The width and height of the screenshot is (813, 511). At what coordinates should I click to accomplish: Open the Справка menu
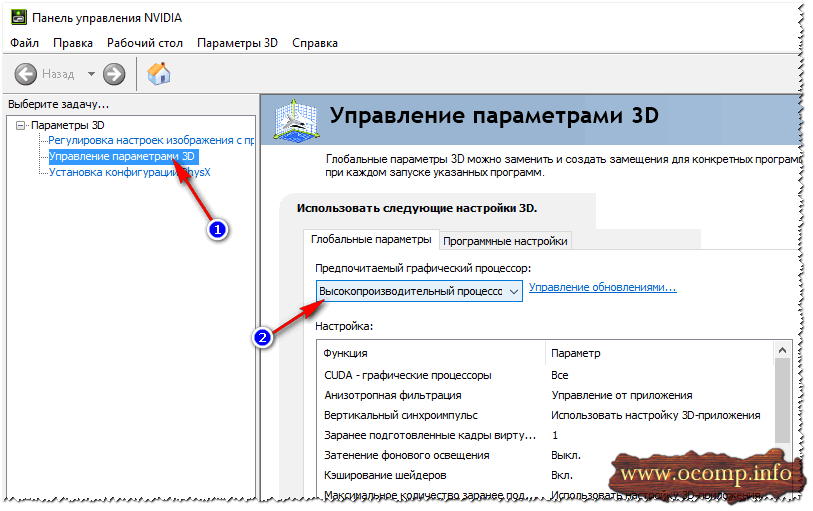(x=315, y=43)
